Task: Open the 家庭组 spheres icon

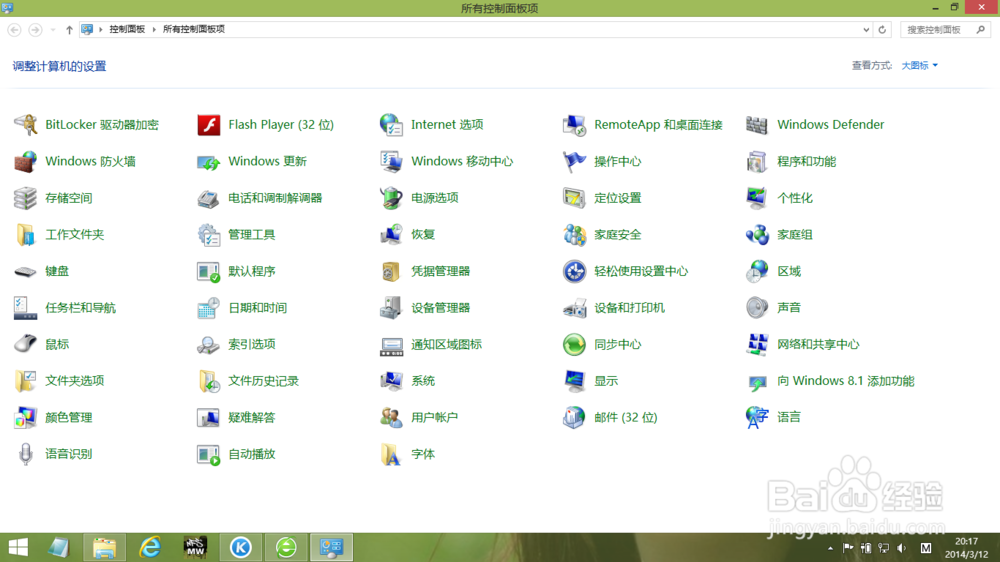Action: click(757, 235)
